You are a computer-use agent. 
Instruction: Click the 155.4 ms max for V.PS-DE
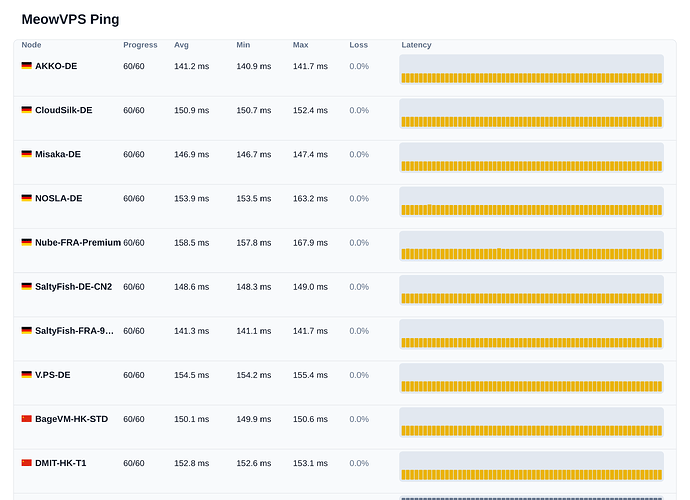tap(310, 375)
